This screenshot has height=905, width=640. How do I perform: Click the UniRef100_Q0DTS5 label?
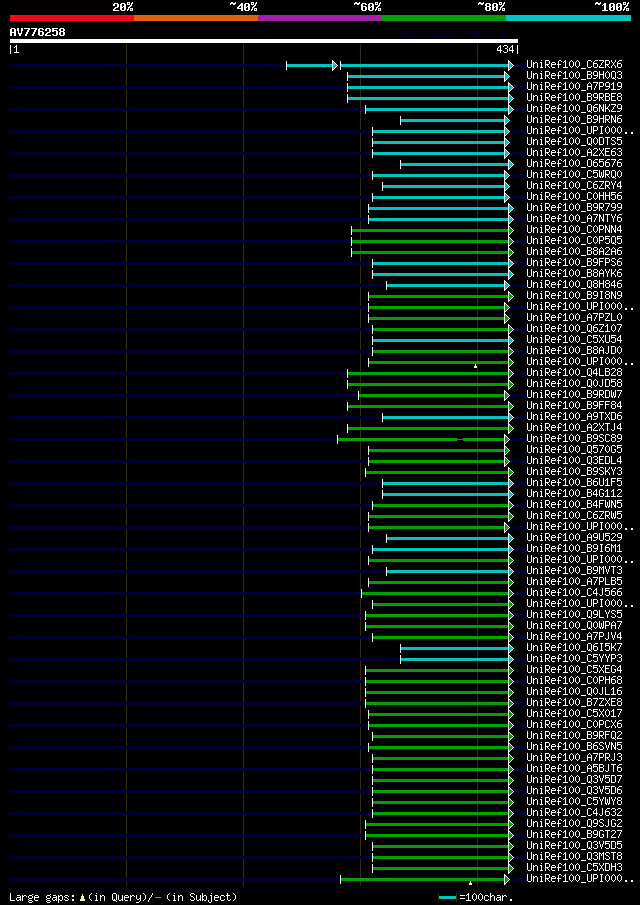574,142
